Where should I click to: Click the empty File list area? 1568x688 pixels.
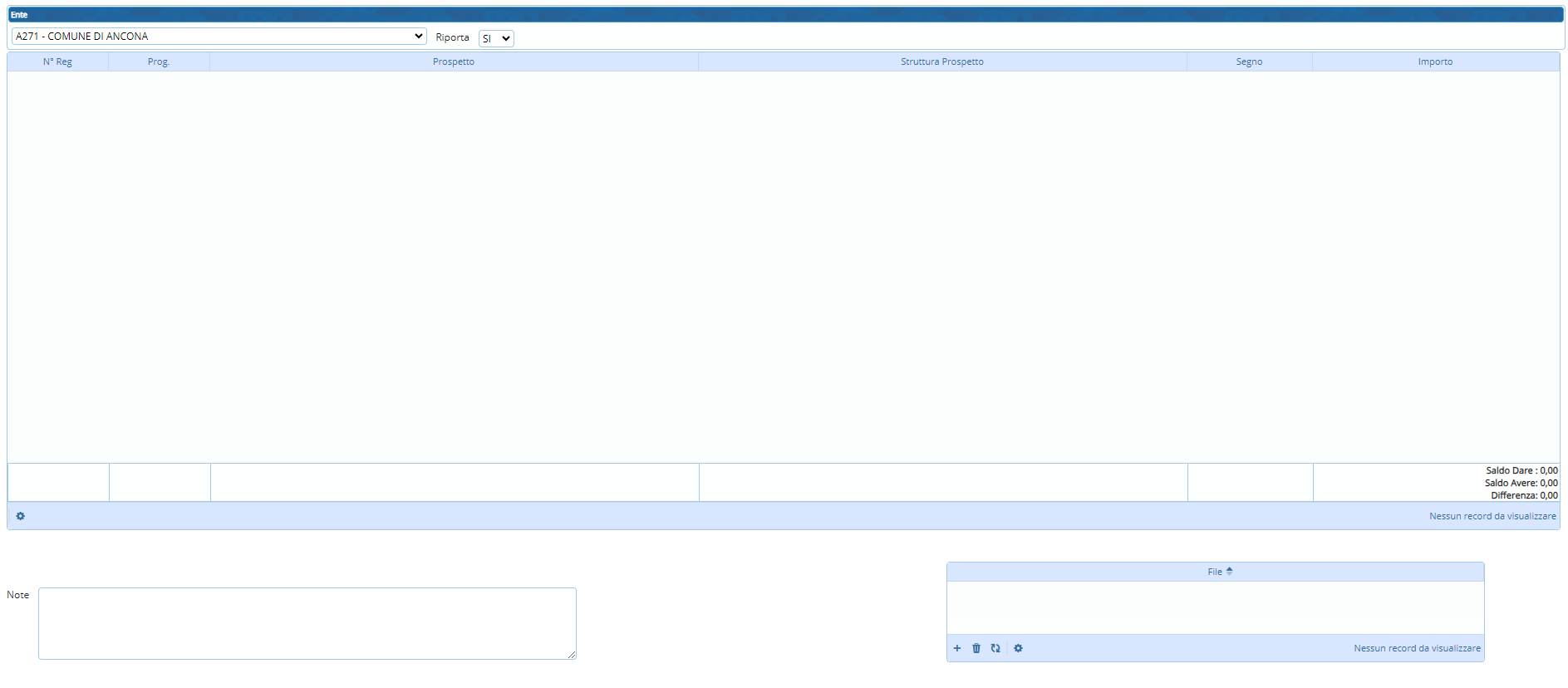coord(1215,607)
